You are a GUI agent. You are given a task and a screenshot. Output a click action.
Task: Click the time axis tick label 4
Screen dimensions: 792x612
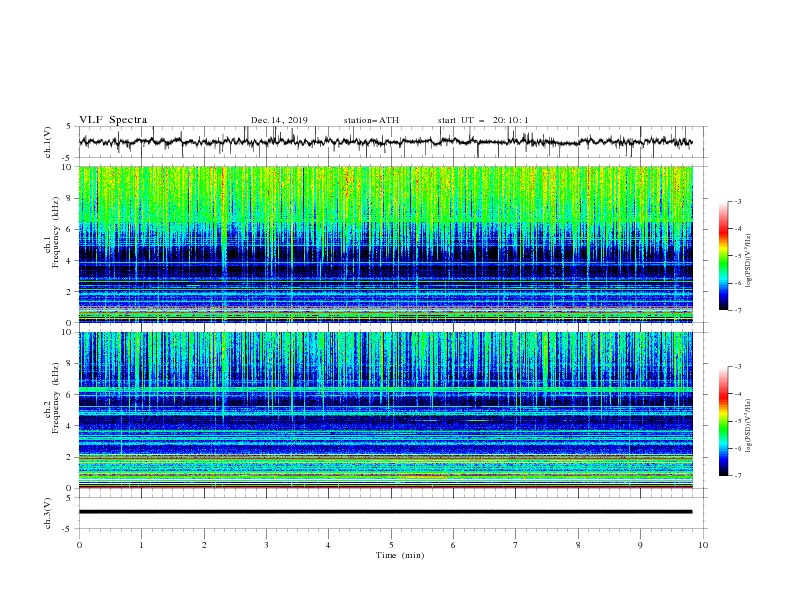click(328, 545)
